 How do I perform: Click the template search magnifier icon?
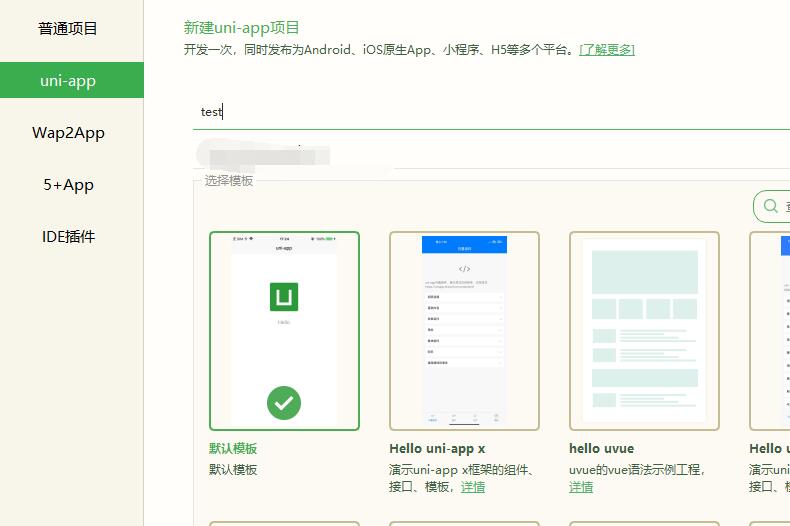(770, 206)
